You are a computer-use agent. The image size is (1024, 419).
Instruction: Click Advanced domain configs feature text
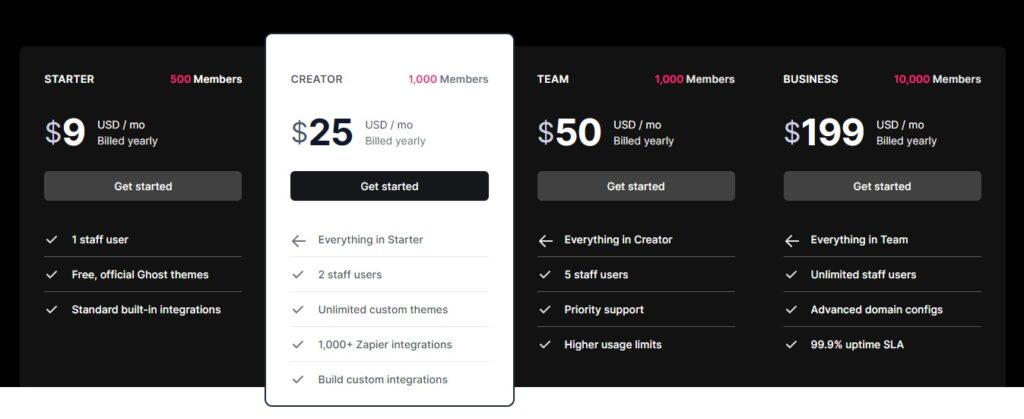coord(876,309)
